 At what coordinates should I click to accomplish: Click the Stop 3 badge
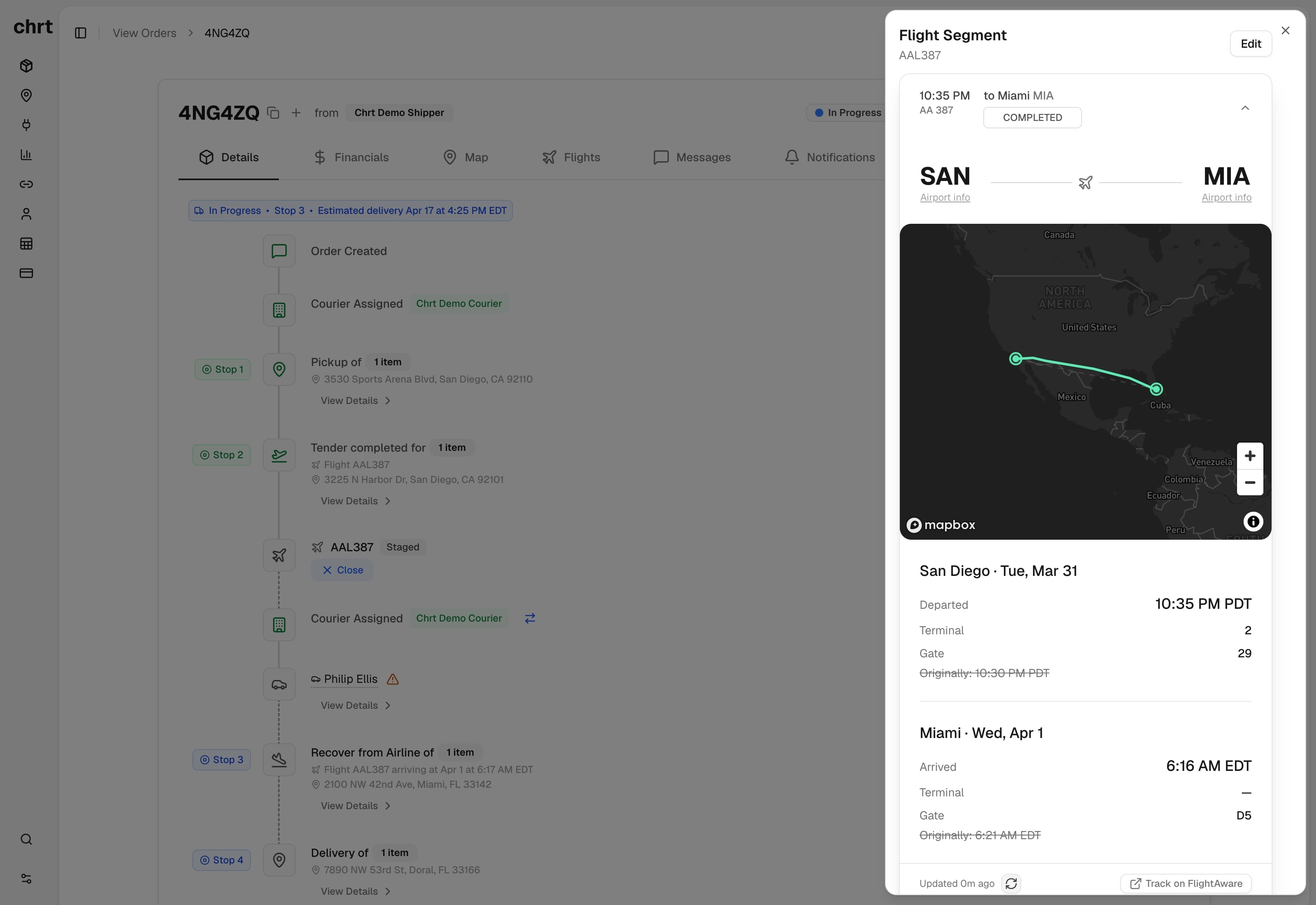coord(221,759)
